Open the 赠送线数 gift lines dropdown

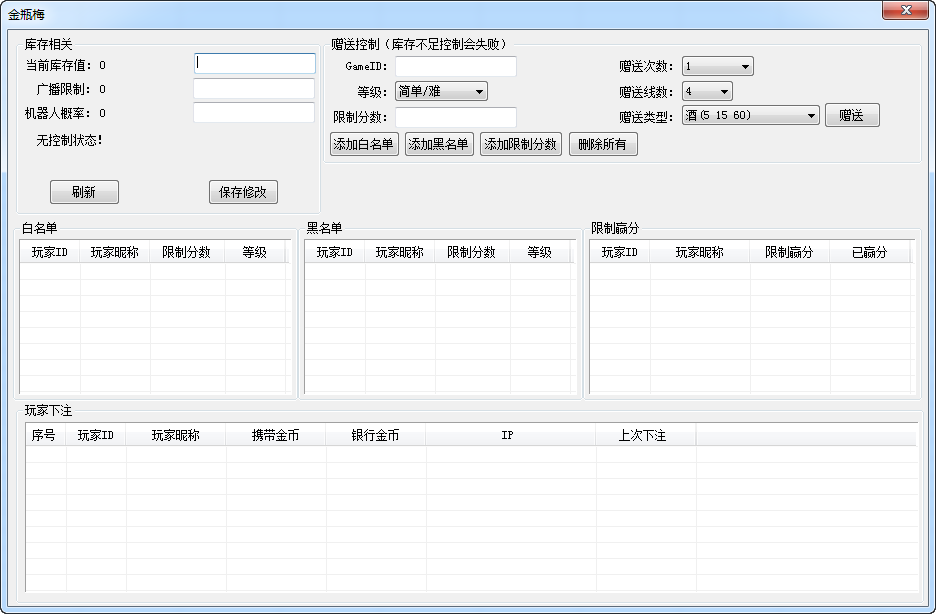click(707, 90)
